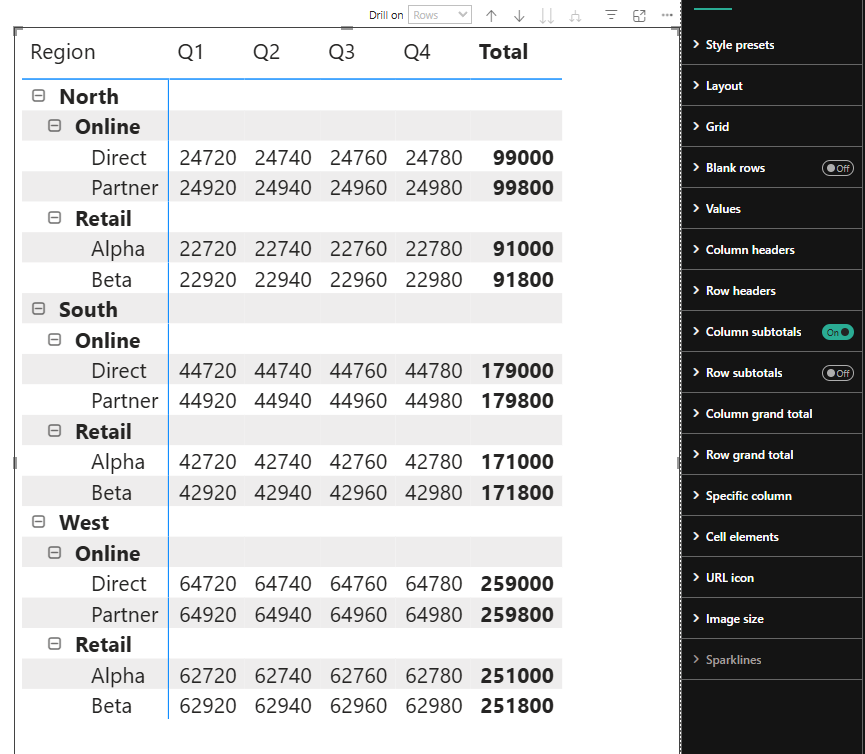This screenshot has width=865, height=754.
Task: Collapse Retail under South
Action: tap(54, 431)
